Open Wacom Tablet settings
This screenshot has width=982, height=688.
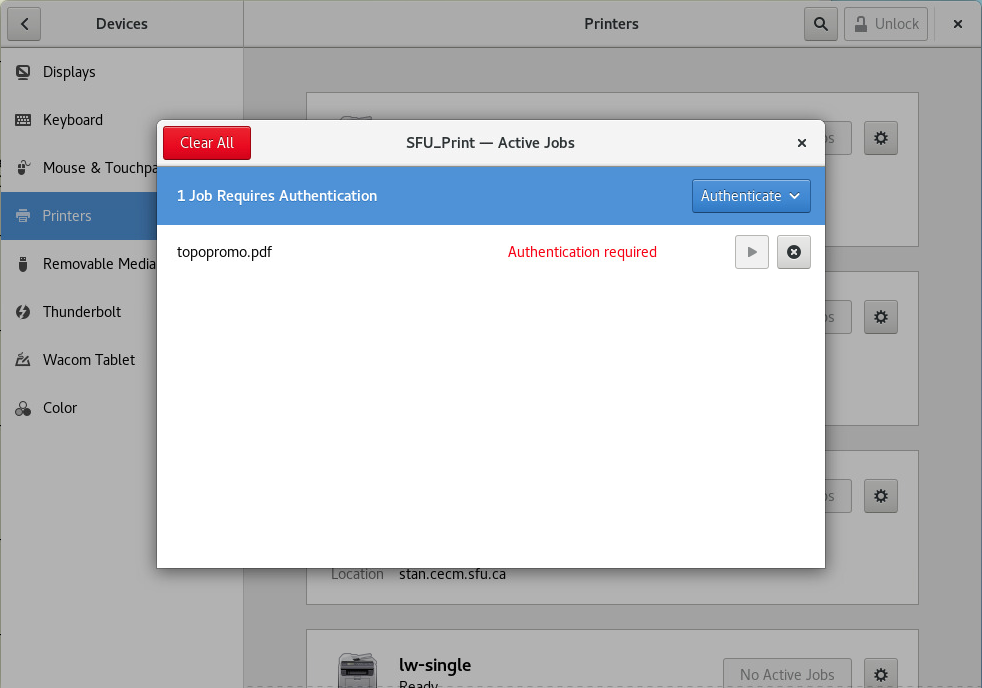88,360
